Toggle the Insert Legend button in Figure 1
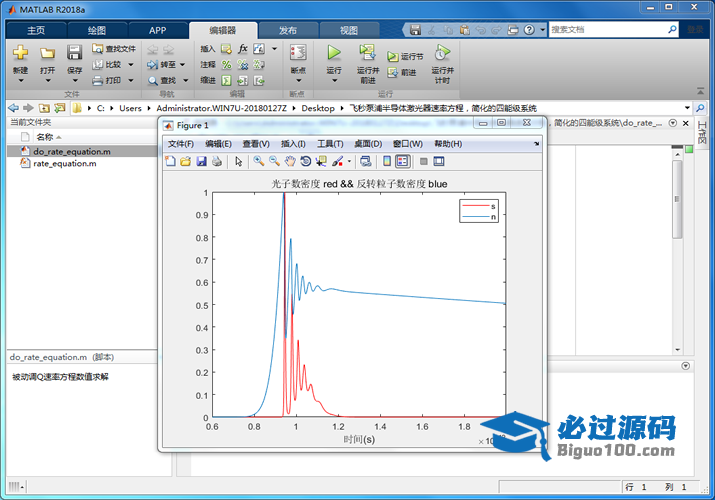This screenshot has width=715, height=500. click(x=403, y=161)
